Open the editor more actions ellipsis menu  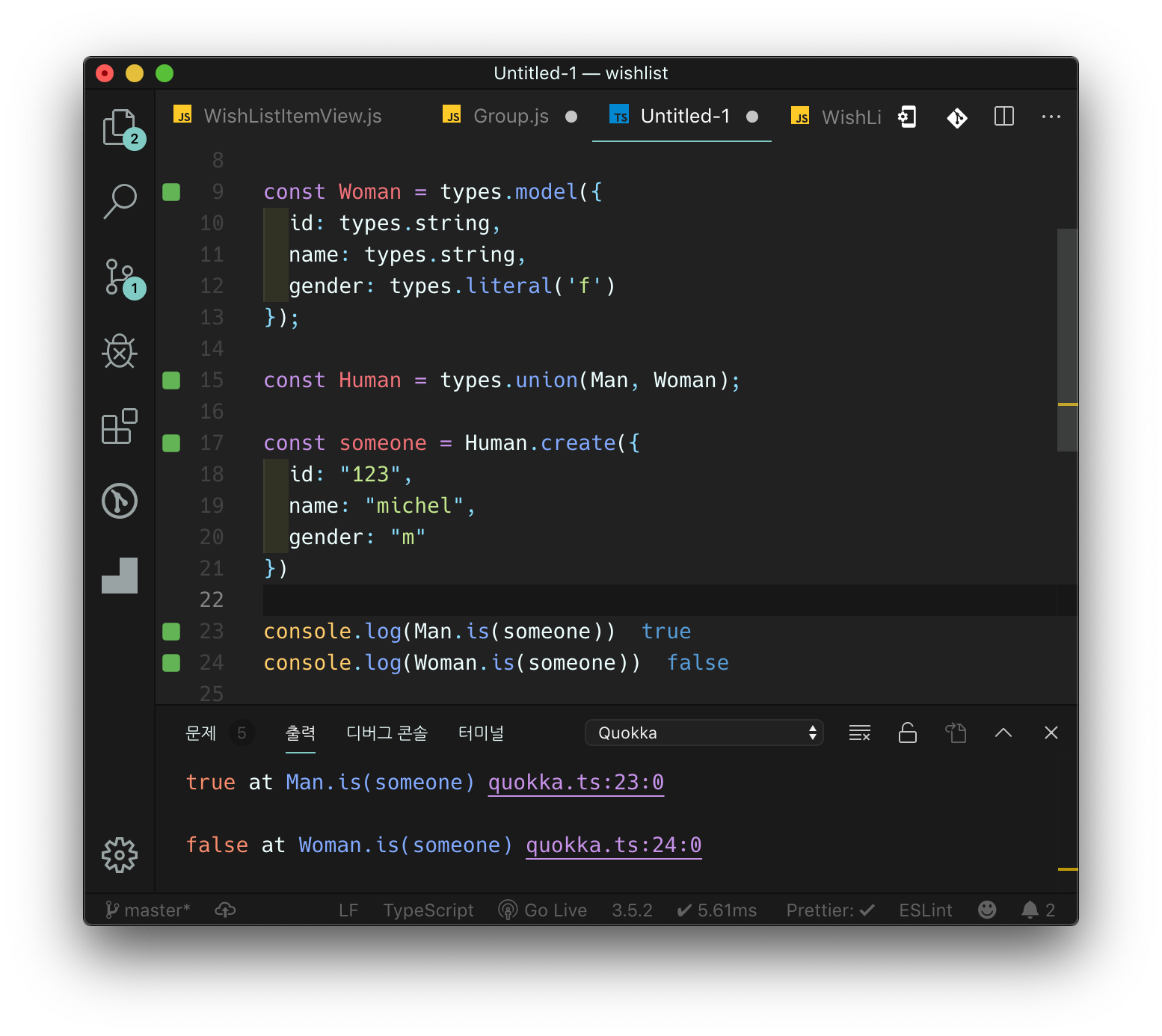tap(1051, 117)
